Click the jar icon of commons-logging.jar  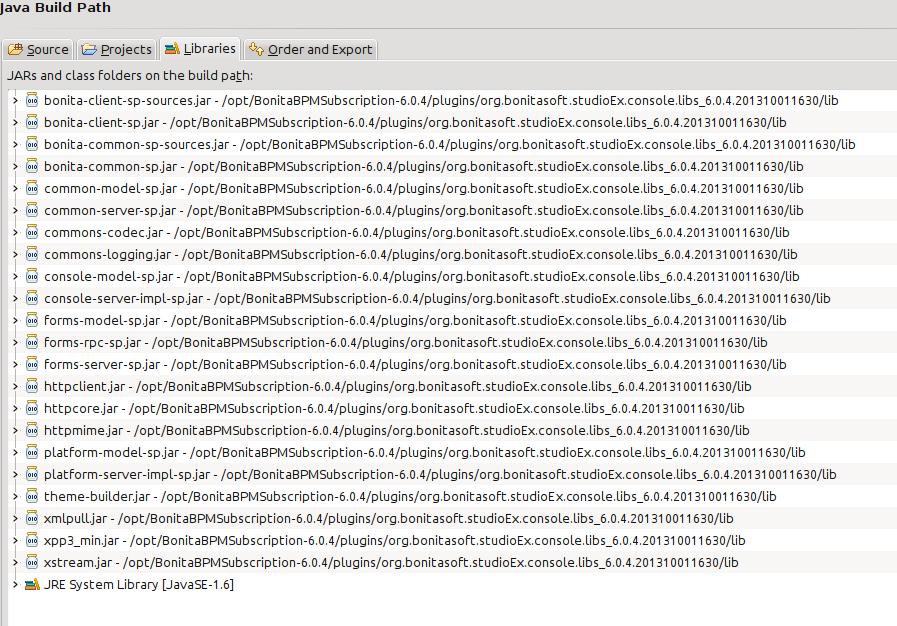(x=32, y=254)
